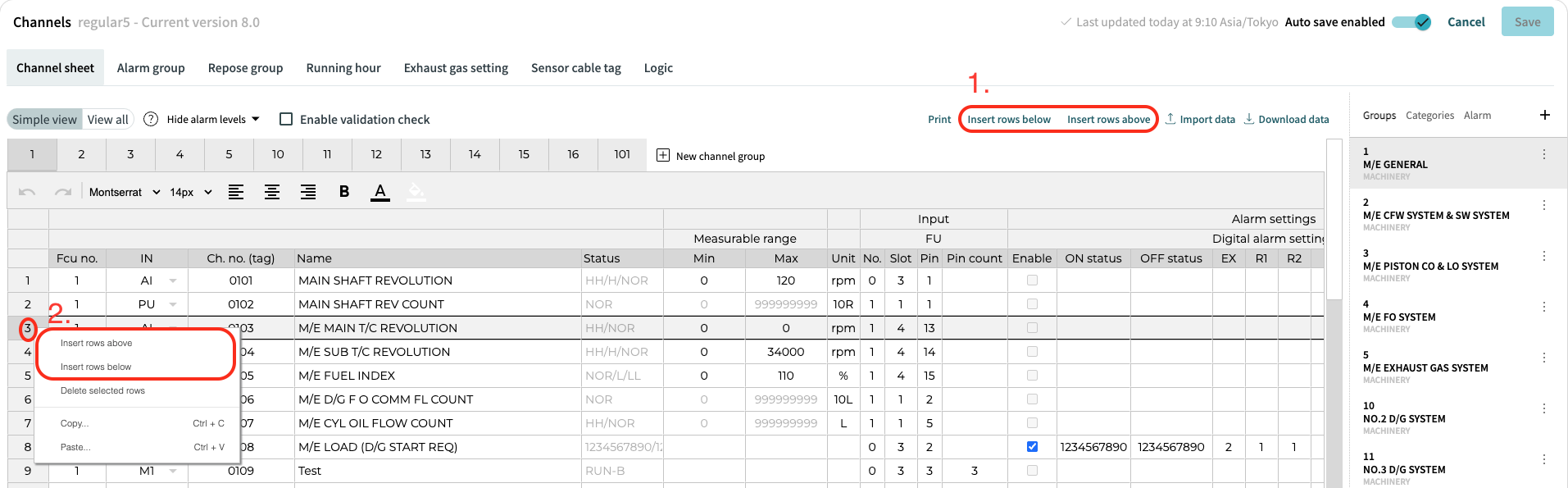Open options for NO.3 D/G SYSTEM
Image resolution: width=1568 pixels, height=488 pixels.
pyautogui.click(x=1544, y=459)
